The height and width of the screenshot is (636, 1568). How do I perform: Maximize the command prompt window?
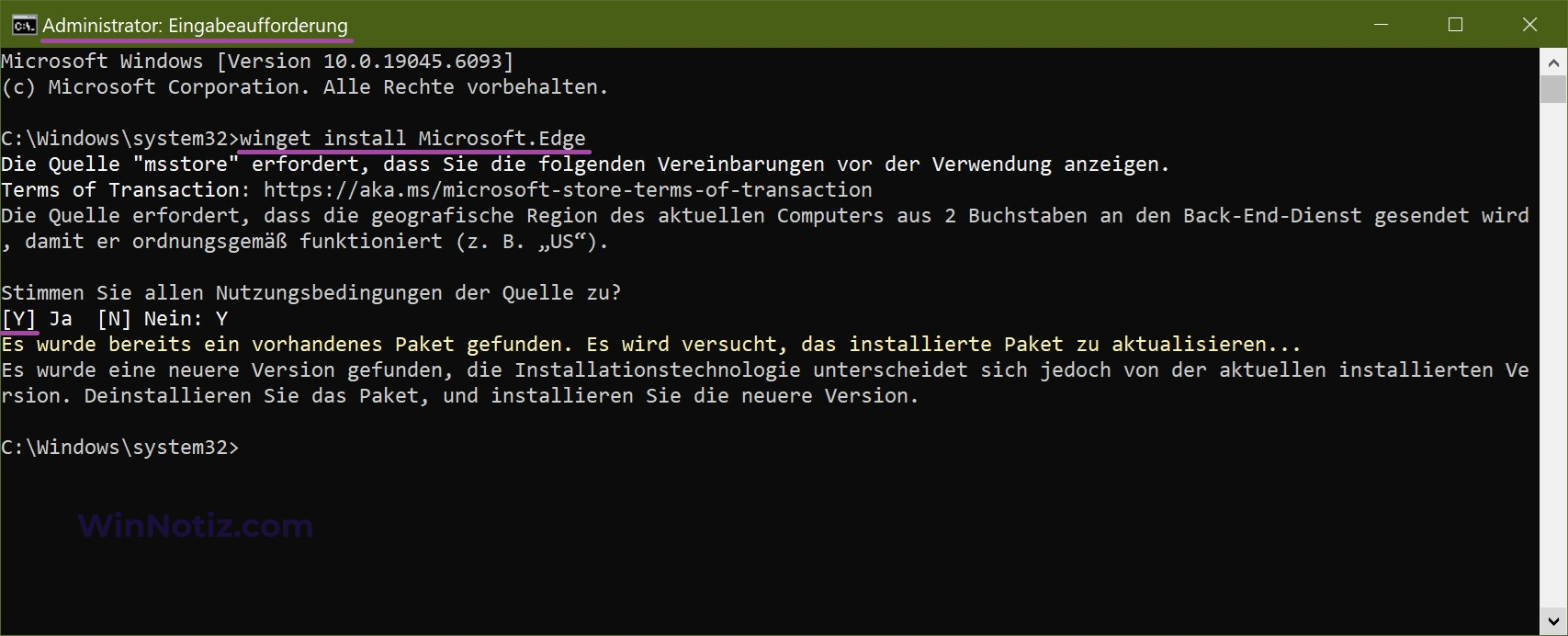[x=1455, y=25]
